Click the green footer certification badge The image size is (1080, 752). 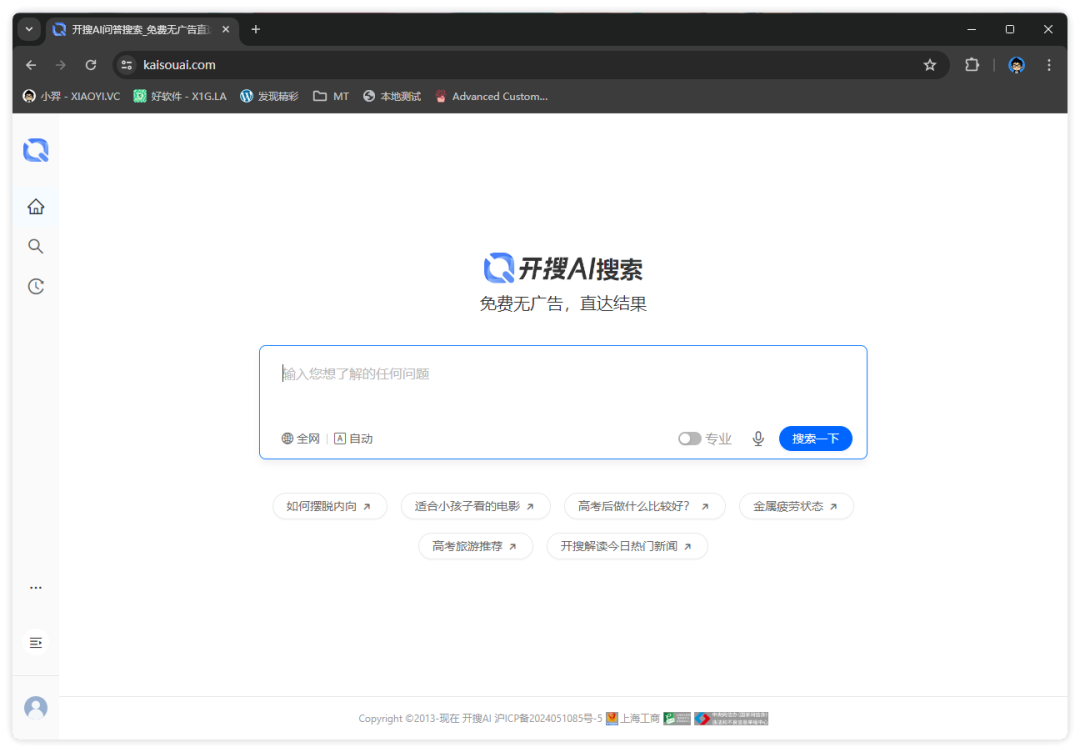coord(677,718)
